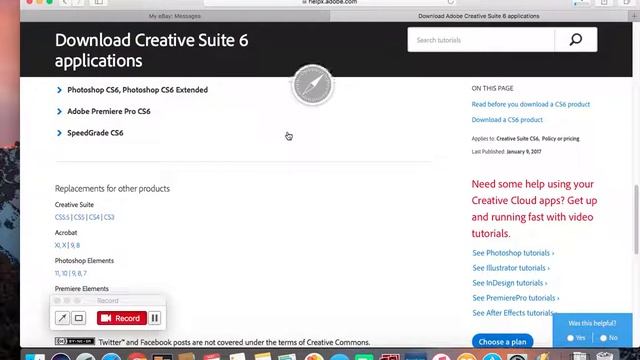Click the helpx.adobe.com address bar
Viewport: 640px width, 360px height.
(330, 2)
